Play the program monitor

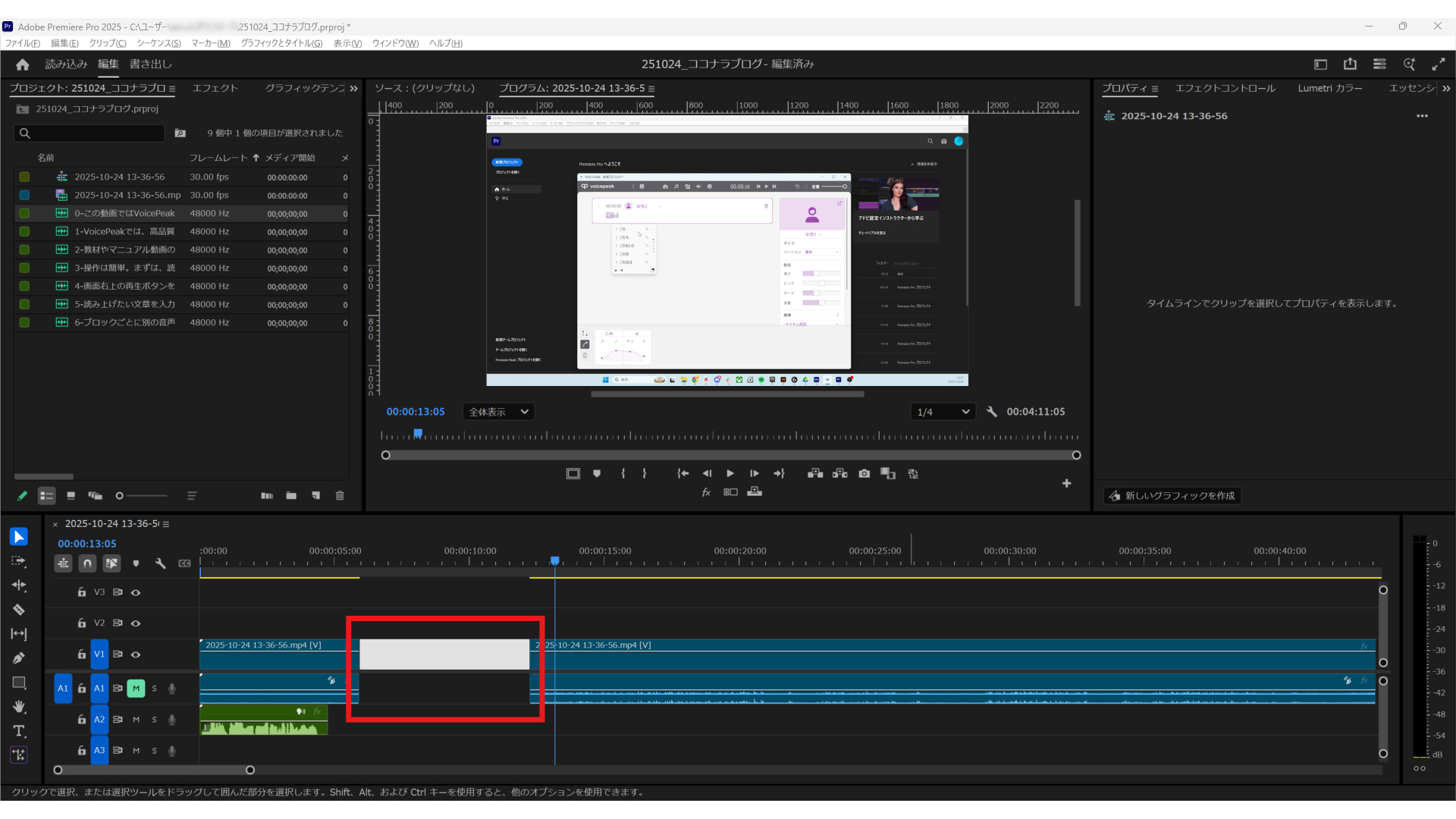point(730,473)
